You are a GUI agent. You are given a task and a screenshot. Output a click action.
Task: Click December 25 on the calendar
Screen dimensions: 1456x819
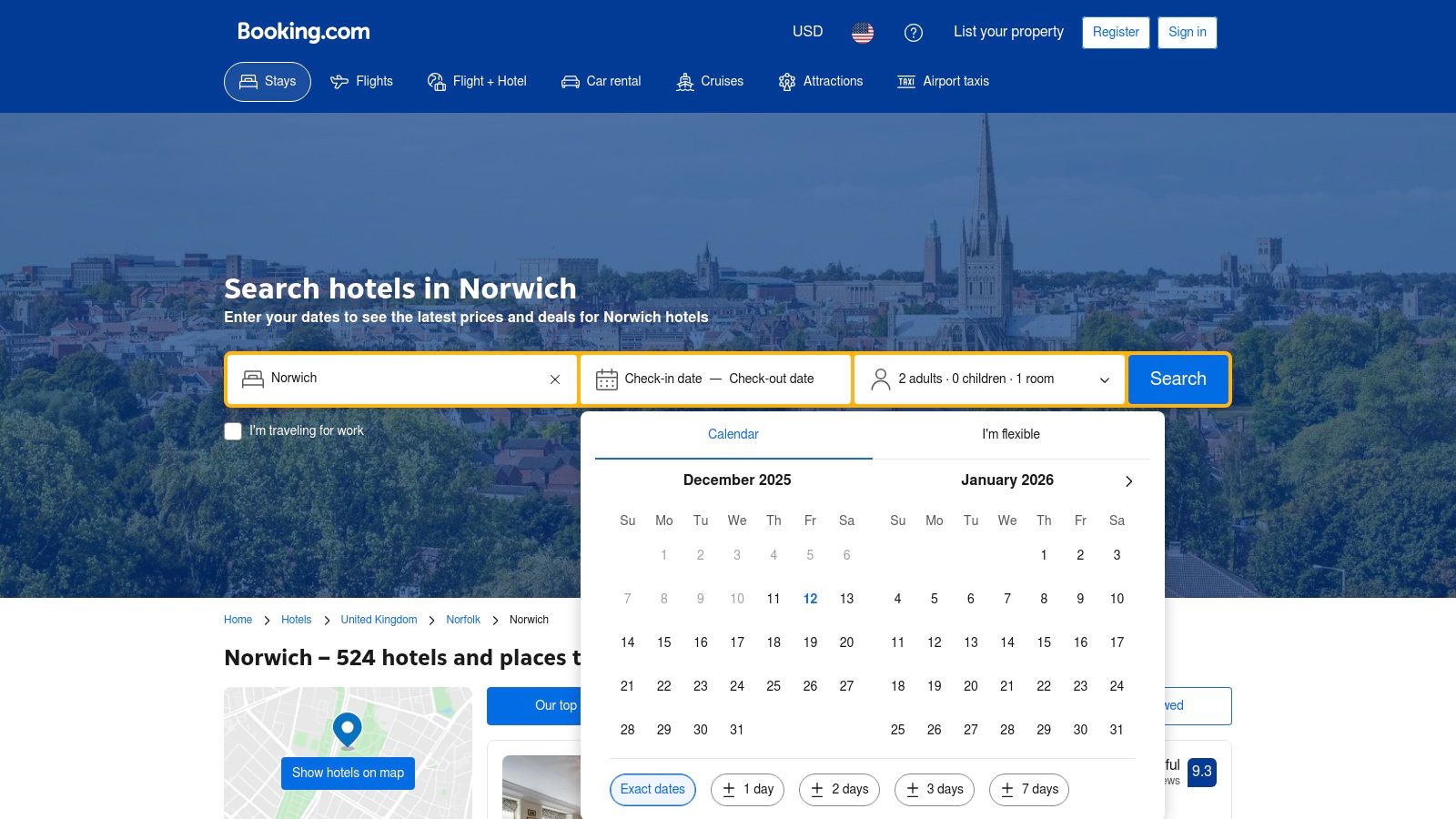773,686
